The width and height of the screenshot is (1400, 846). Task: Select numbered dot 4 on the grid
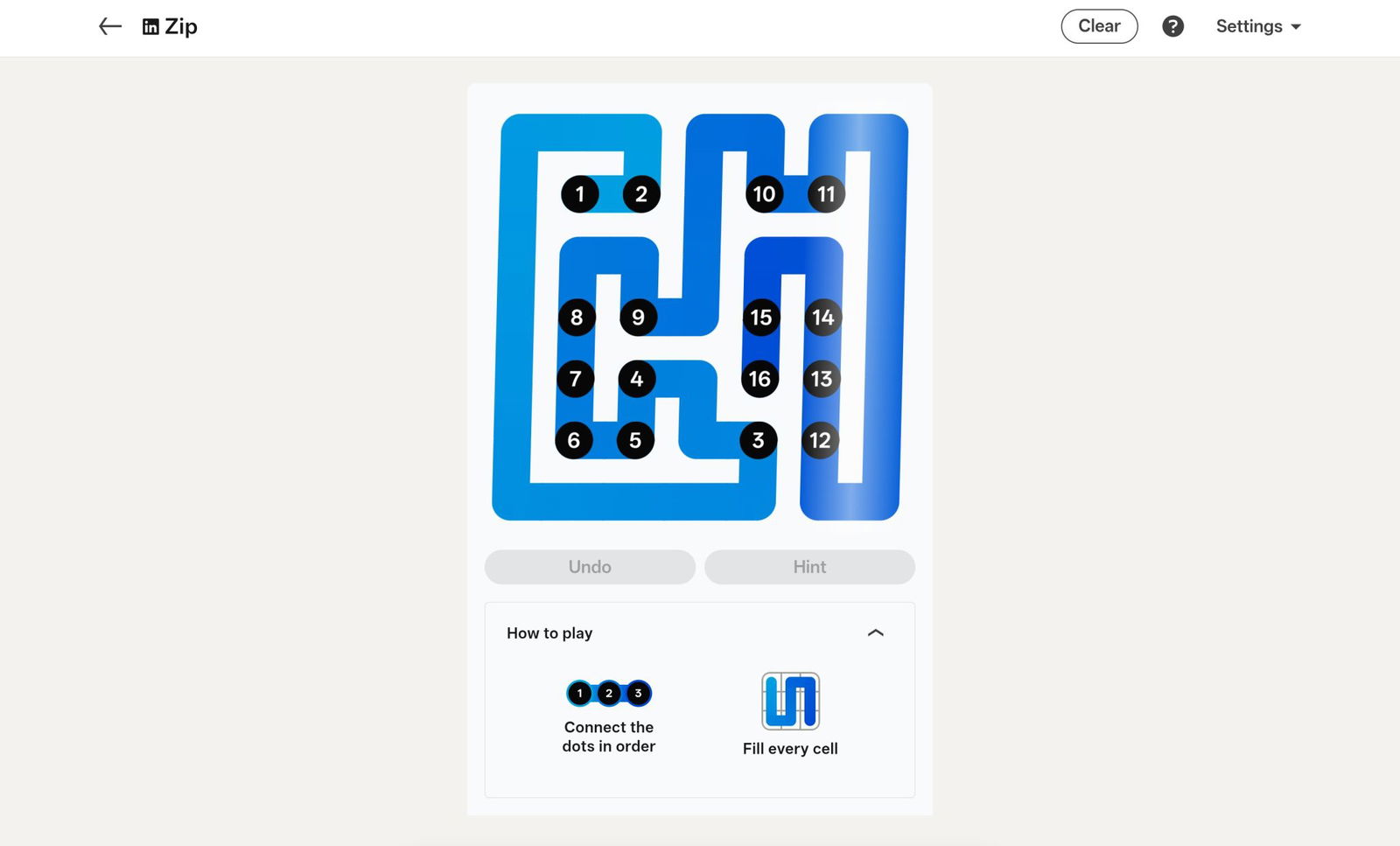pyautogui.click(x=636, y=379)
